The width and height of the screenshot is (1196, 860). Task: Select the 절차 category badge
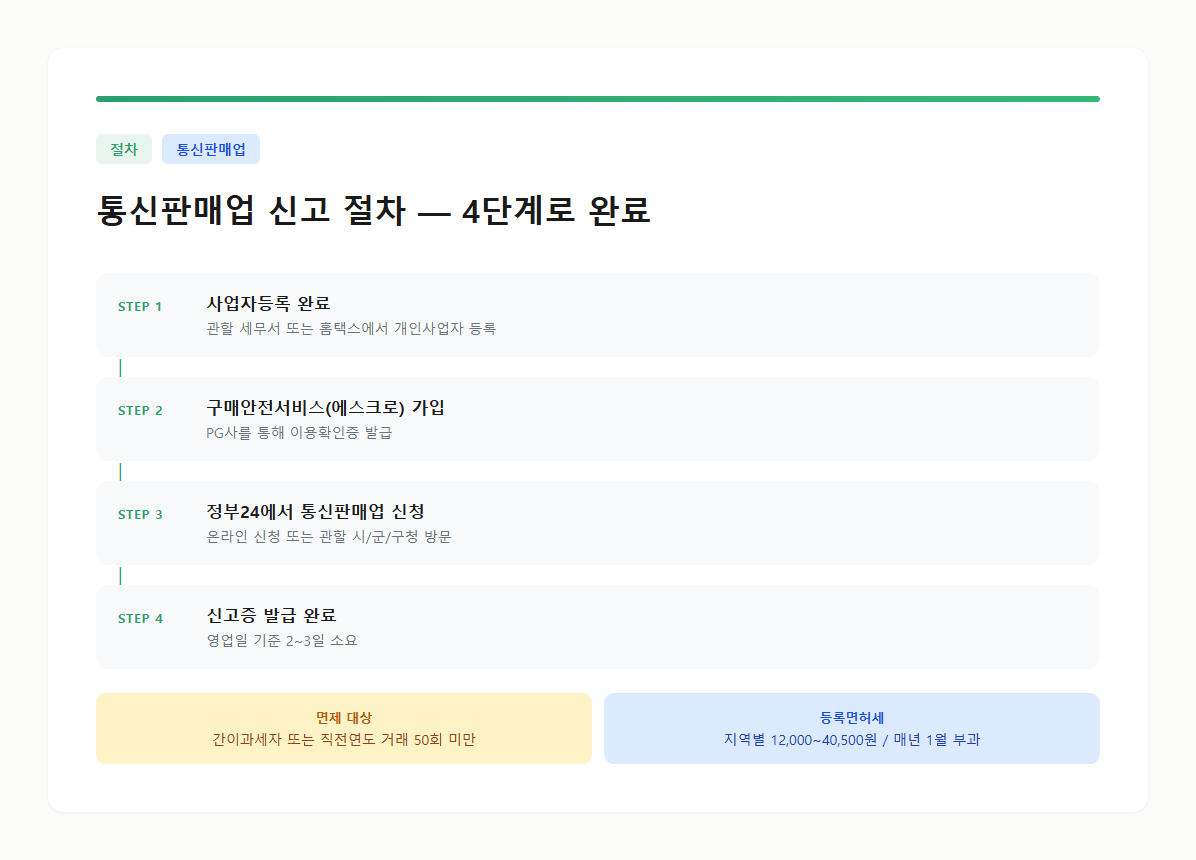(x=124, y=148)
